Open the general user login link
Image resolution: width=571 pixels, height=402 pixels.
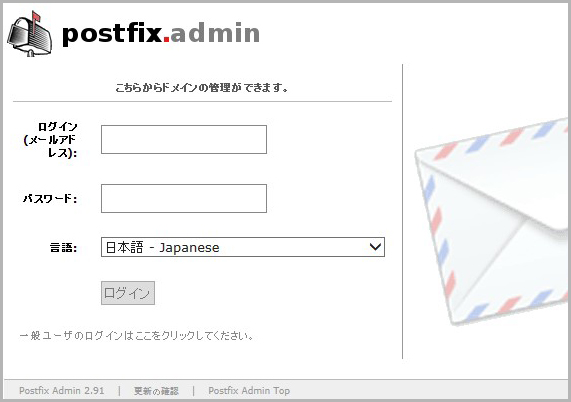tap(136, 335)
